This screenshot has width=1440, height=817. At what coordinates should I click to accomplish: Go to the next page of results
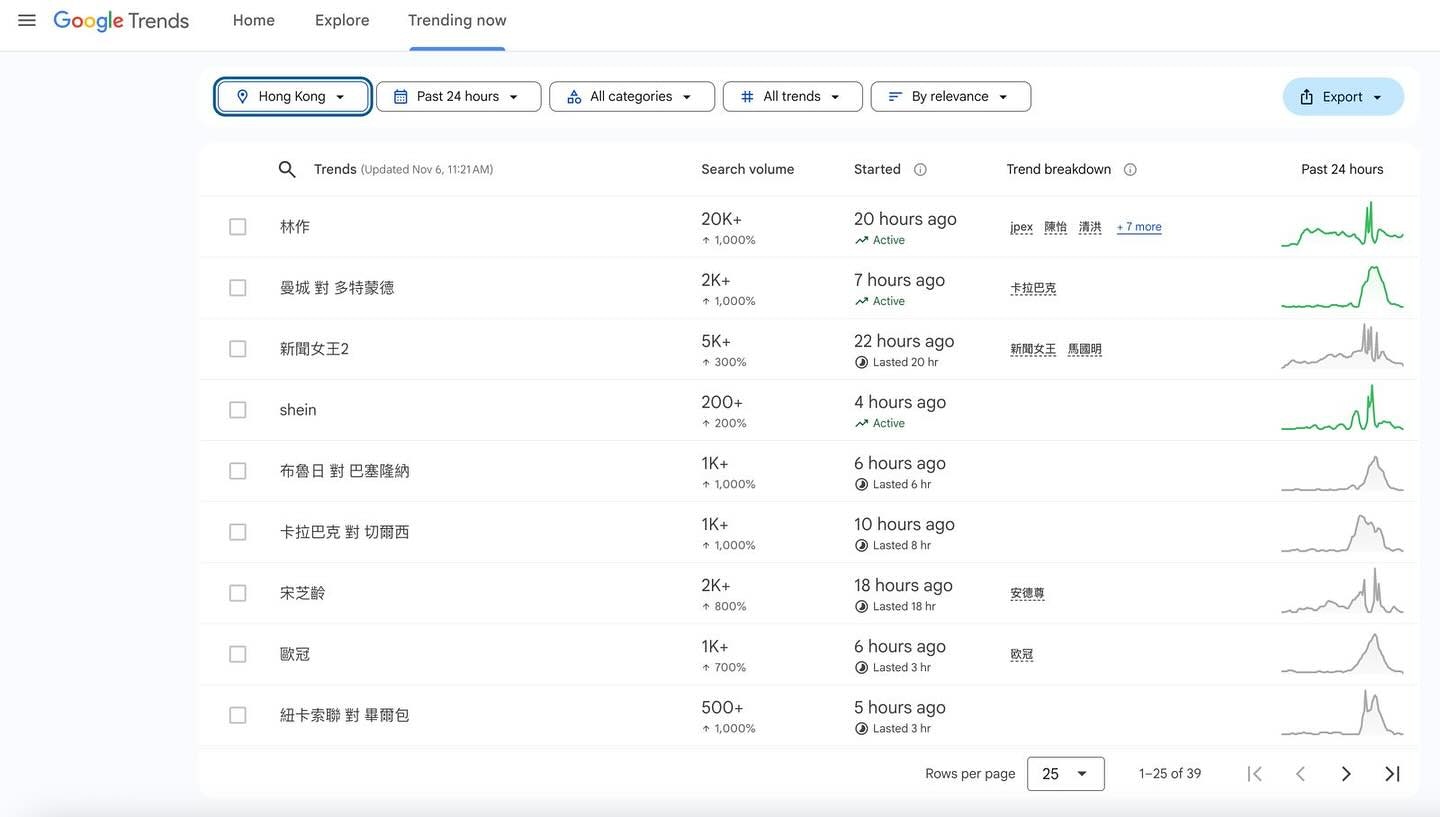(x=1346, y=774)
